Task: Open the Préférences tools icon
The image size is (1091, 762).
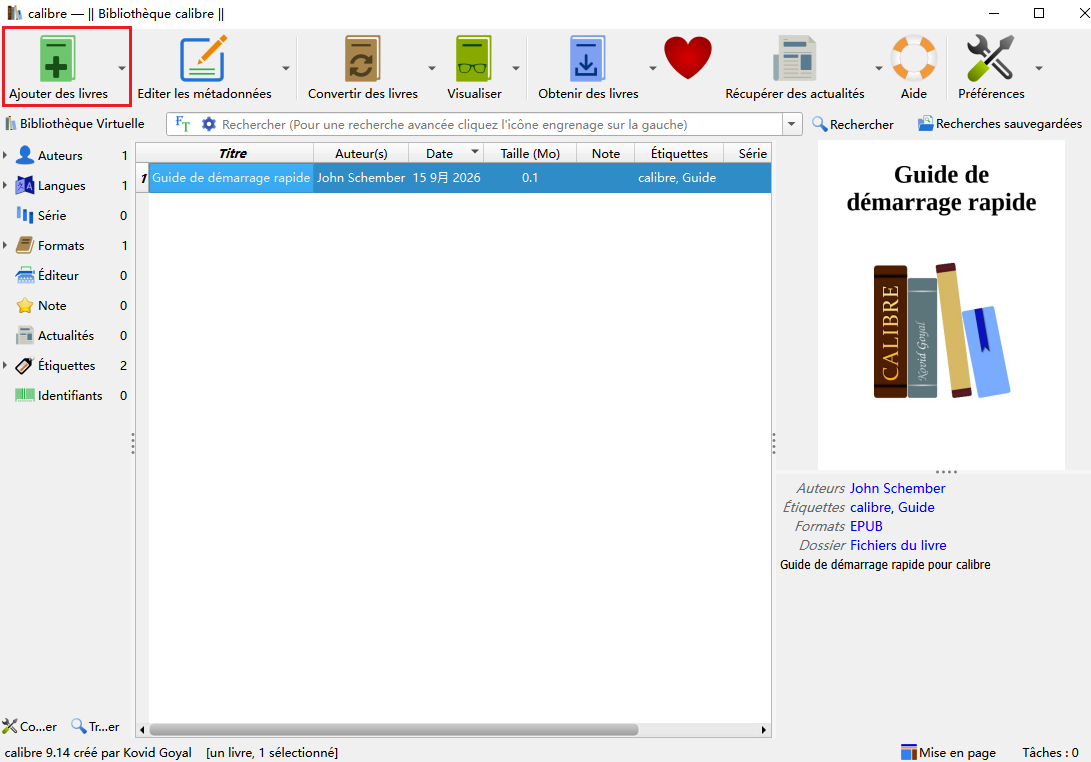Action: [x=990, y=58]
